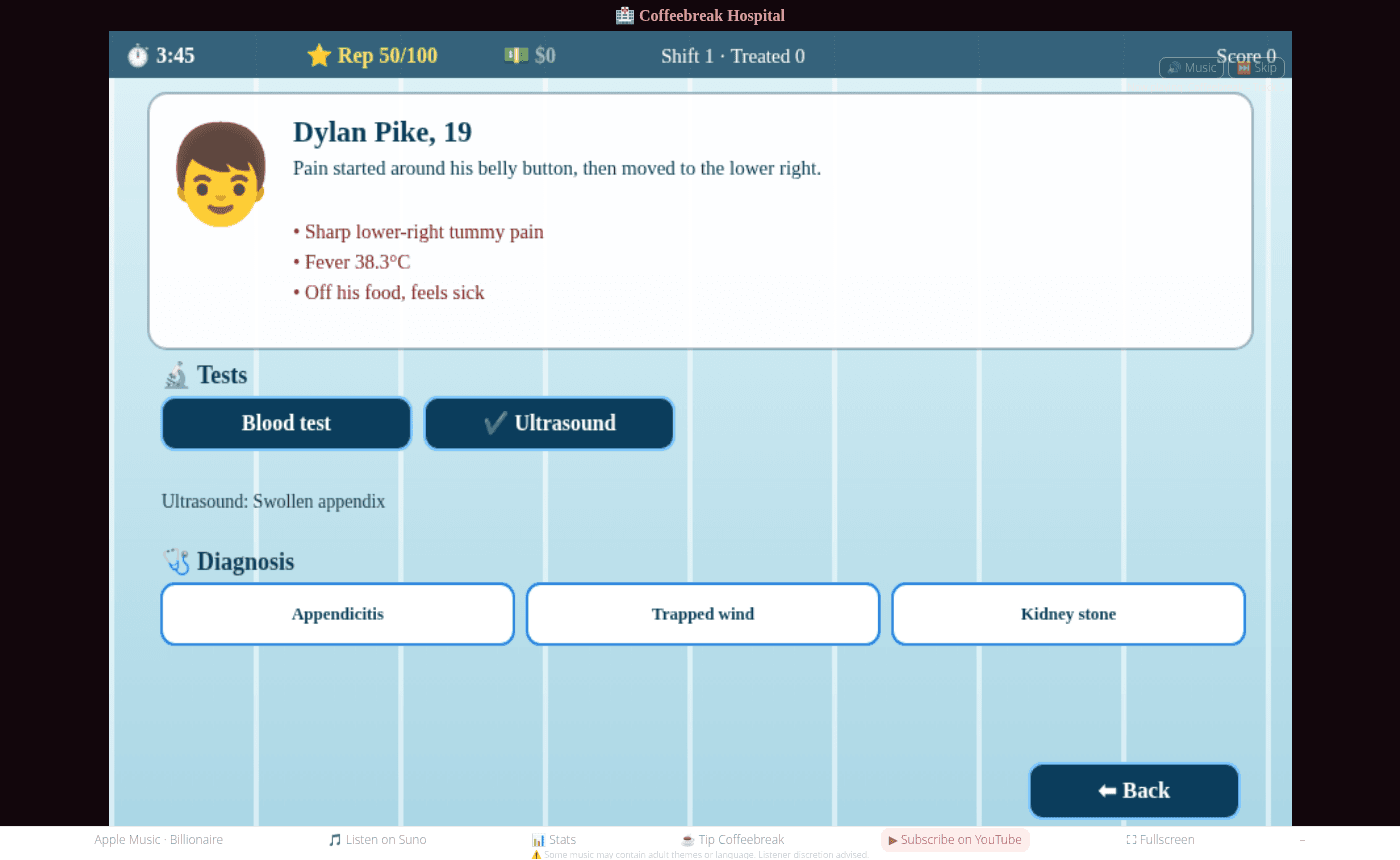
Task: Click the 3:45 timer readout
Action: coord(175,56)
